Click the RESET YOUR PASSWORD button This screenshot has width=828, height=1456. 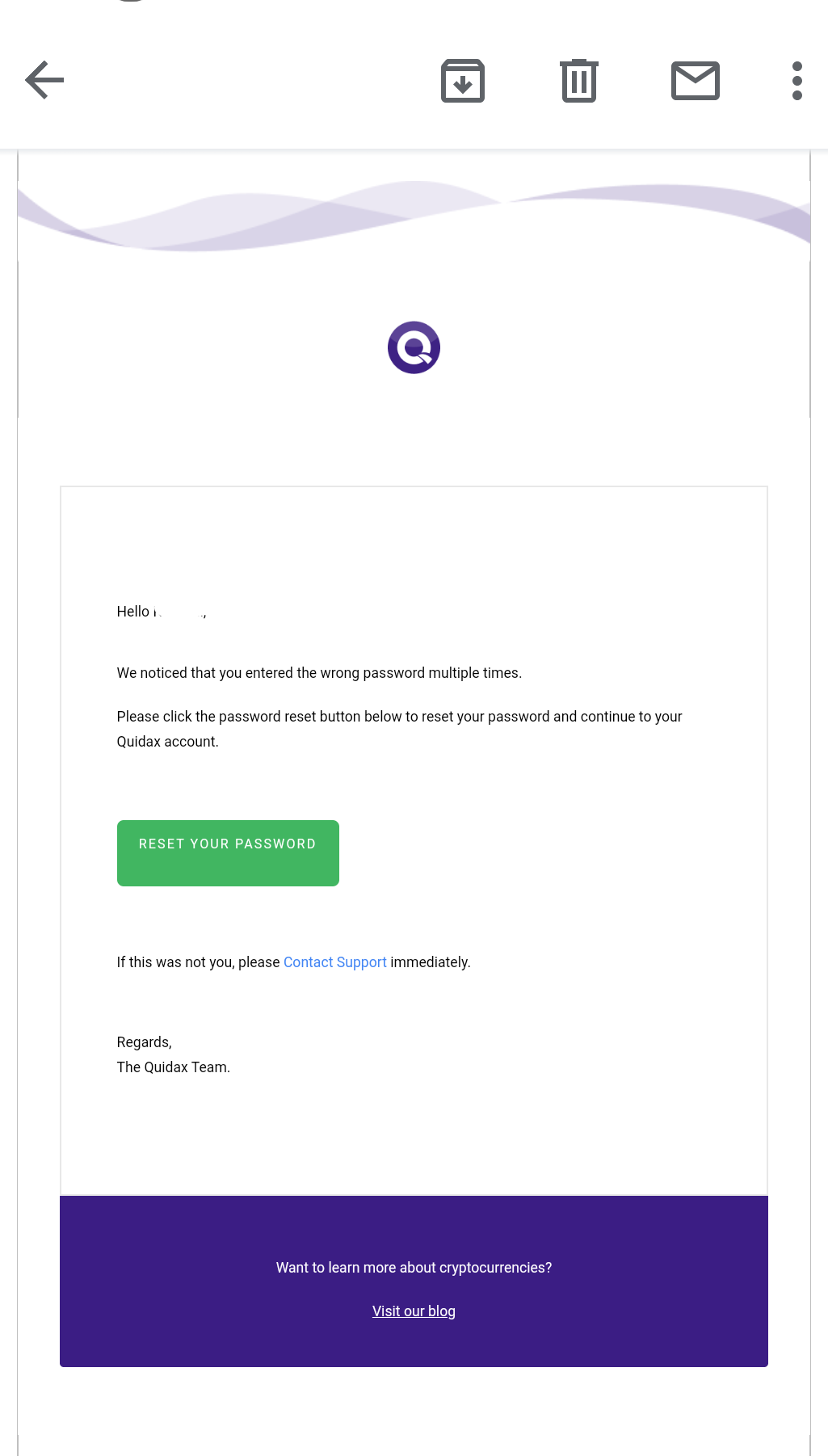click(228, 853)
